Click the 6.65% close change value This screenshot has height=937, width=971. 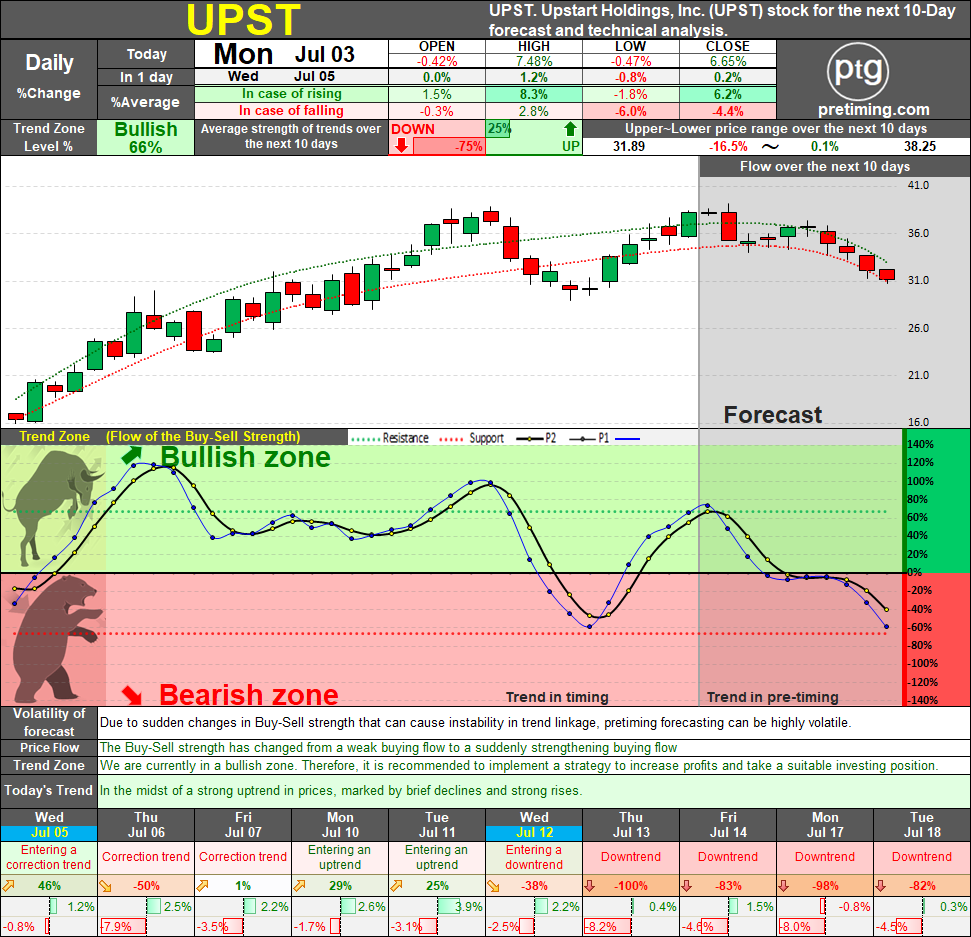728,61
